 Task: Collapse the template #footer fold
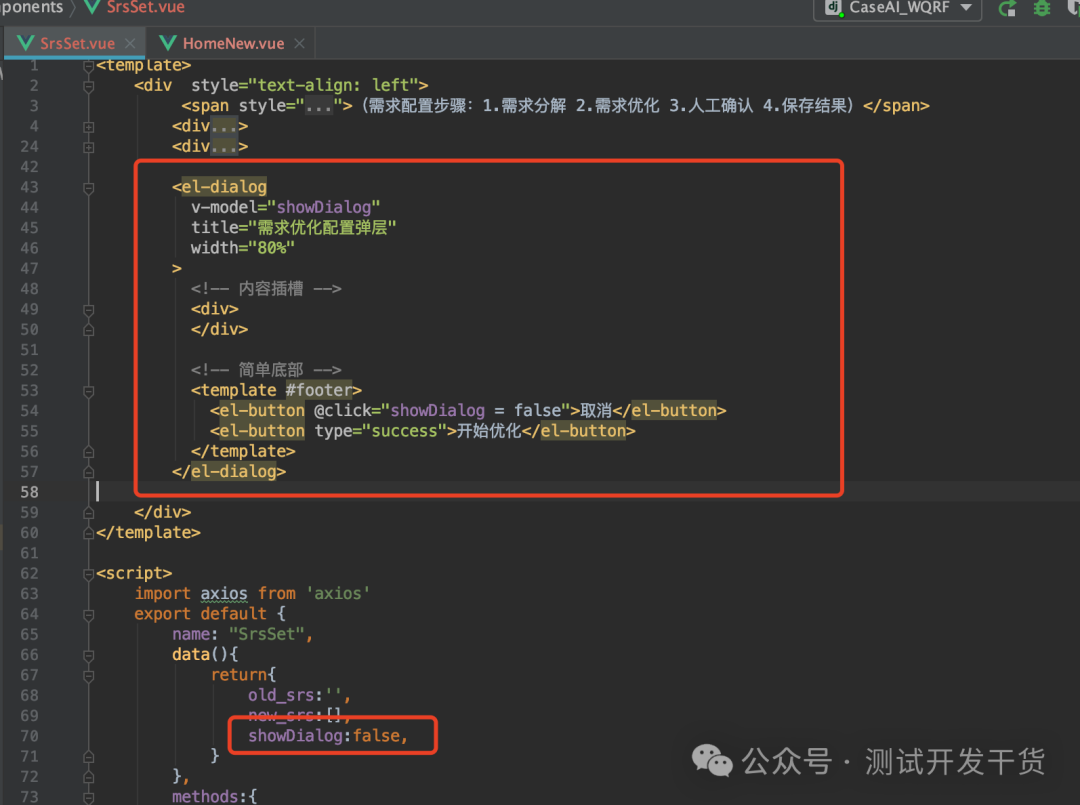pos(88,390)
